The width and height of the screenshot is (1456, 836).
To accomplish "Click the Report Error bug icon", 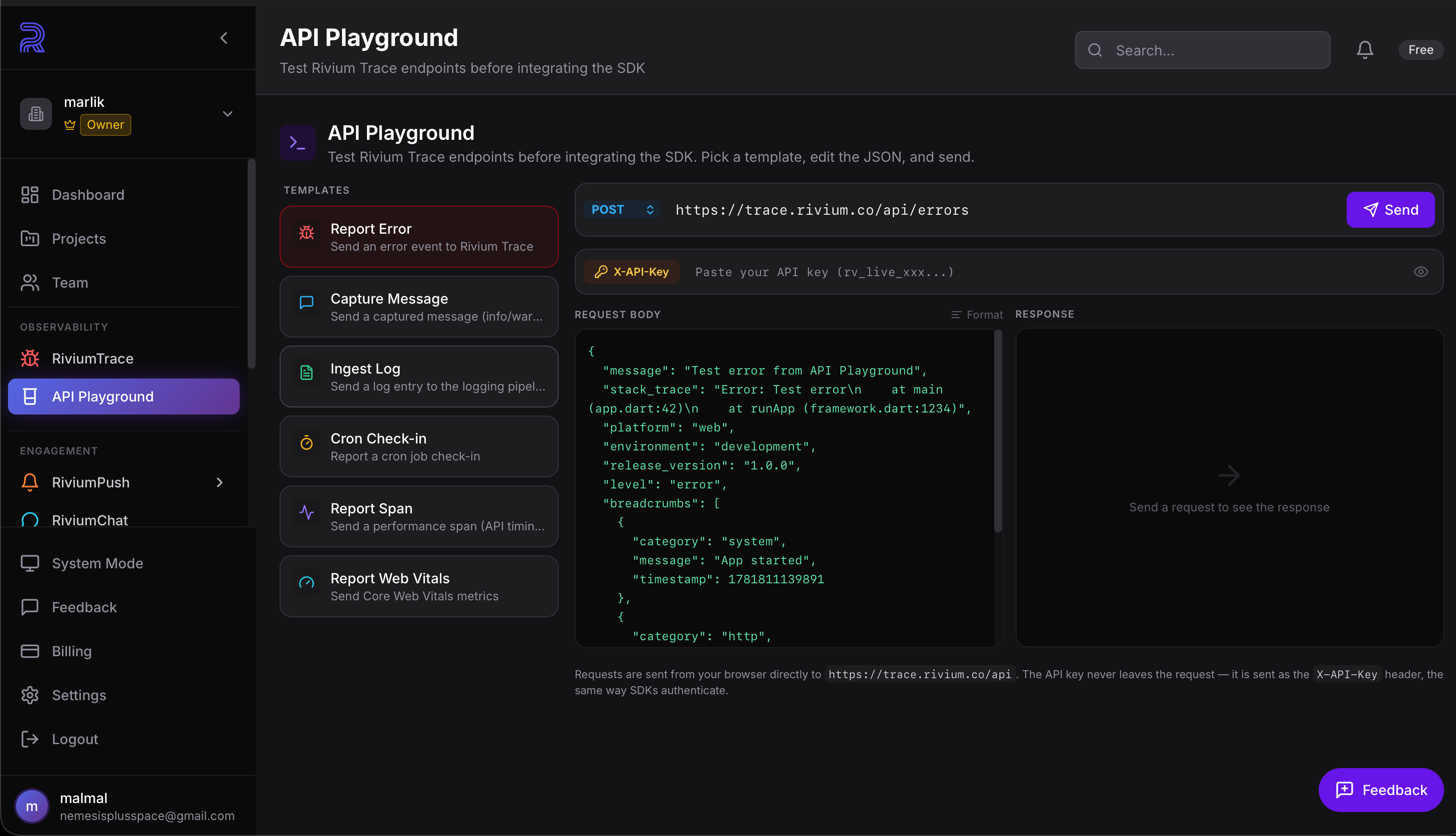I will 307,233.
